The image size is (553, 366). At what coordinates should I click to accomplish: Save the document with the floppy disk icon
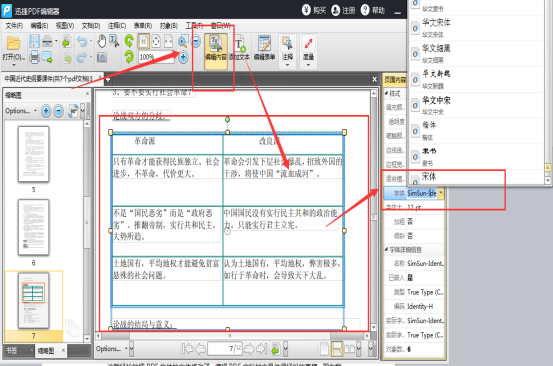pyautogui.click(x=34, y=41)
